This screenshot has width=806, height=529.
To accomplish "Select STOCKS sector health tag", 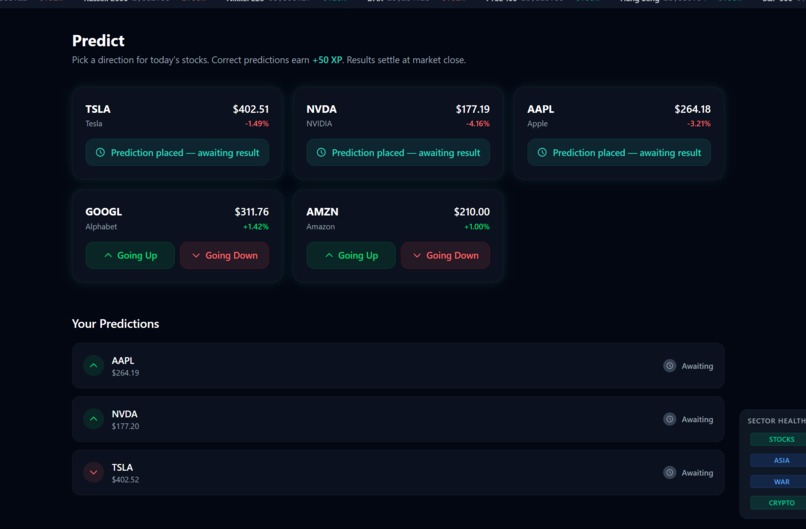I will (780, 440).
